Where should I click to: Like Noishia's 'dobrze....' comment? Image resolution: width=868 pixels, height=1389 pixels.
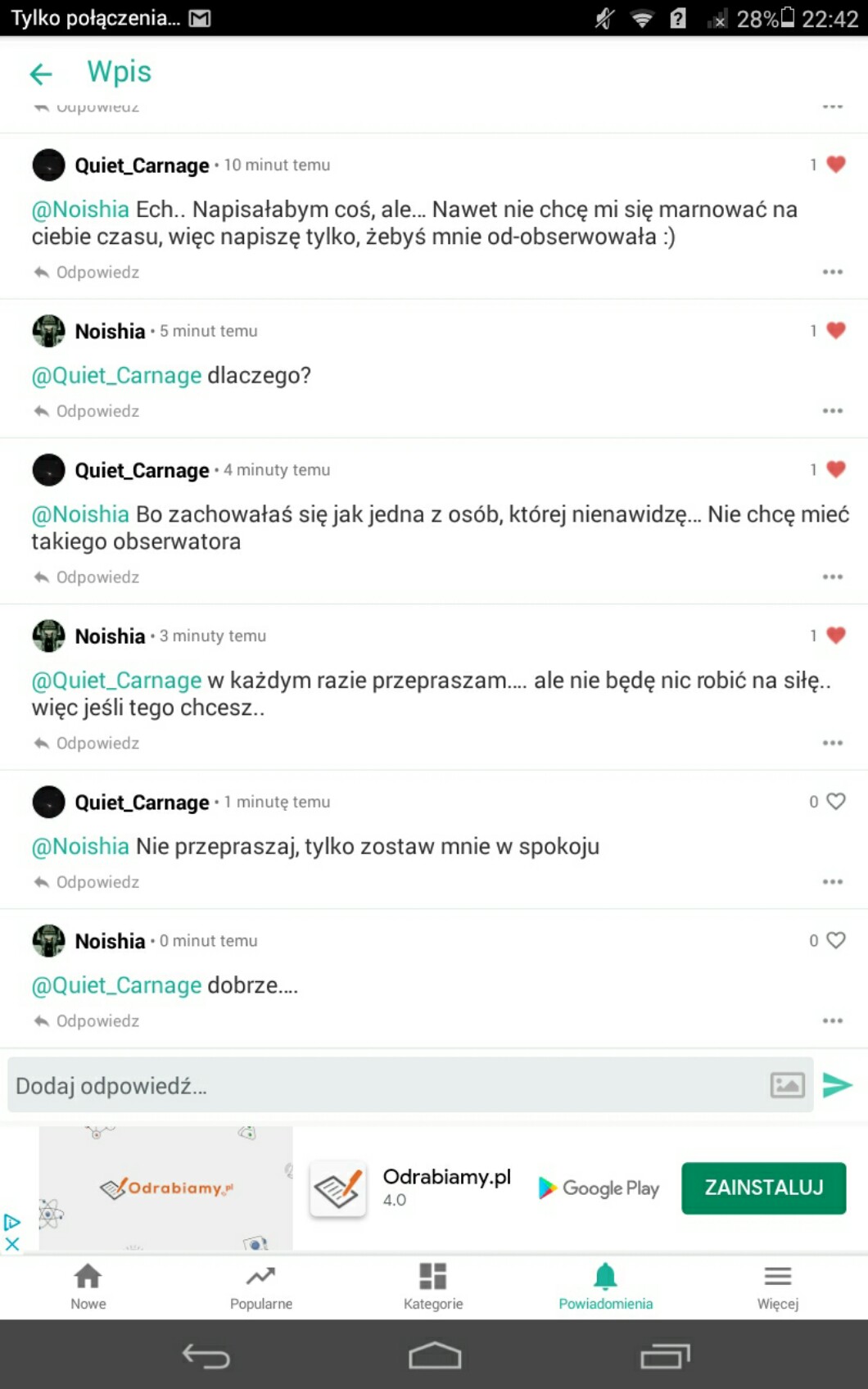[835, 940]
